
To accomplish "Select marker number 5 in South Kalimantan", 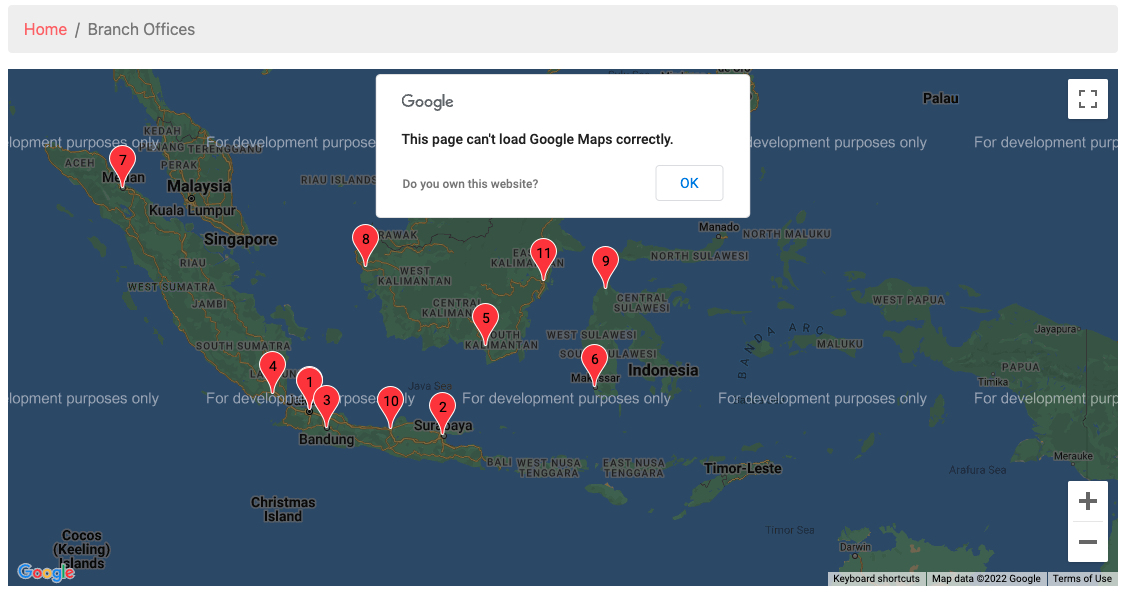I will point(486,320).
